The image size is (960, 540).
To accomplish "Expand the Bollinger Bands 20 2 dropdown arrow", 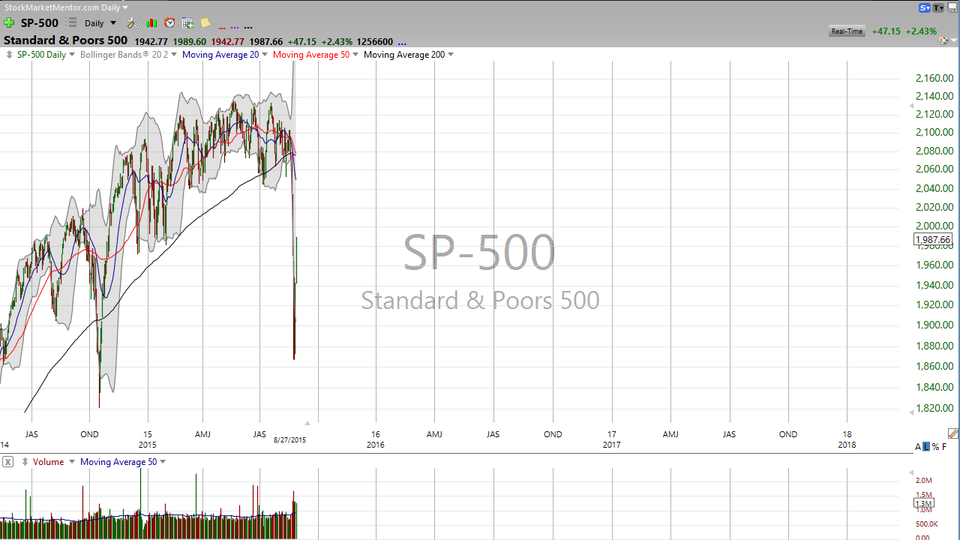I will point(174,54).
